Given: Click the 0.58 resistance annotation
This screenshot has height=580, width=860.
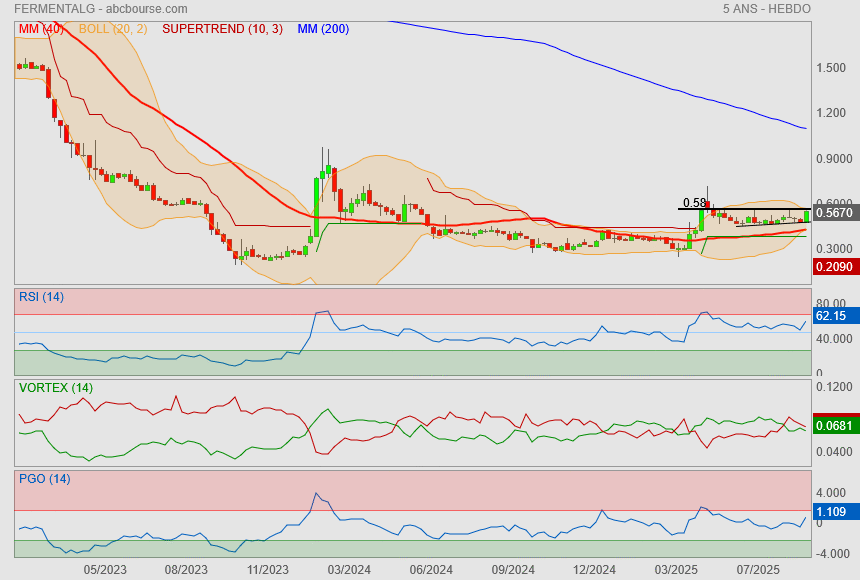Looking at the screenshot, I should click(x=694, y=203).
